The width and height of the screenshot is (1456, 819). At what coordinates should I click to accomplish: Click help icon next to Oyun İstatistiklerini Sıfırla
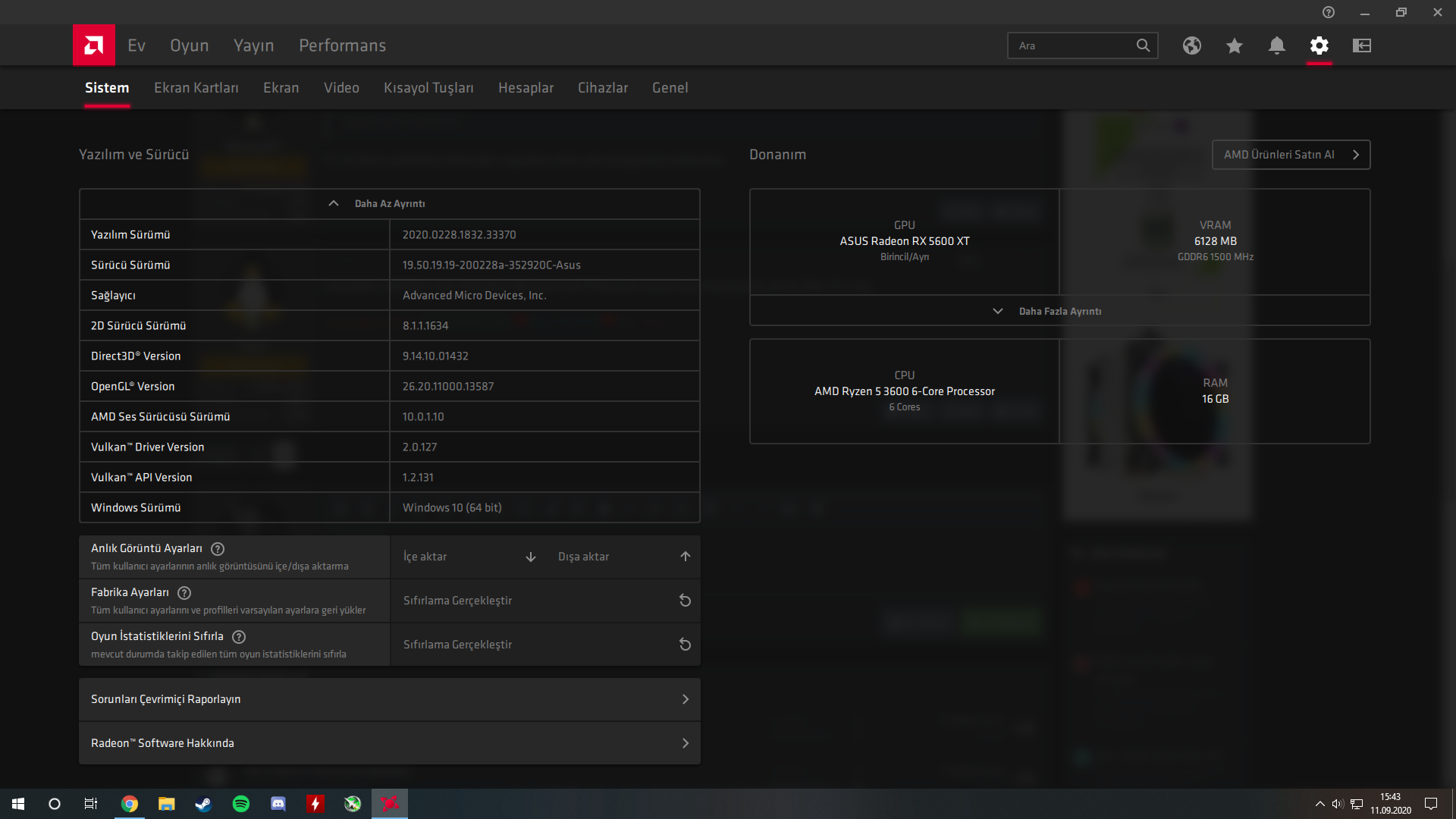[x=239, y=637]
